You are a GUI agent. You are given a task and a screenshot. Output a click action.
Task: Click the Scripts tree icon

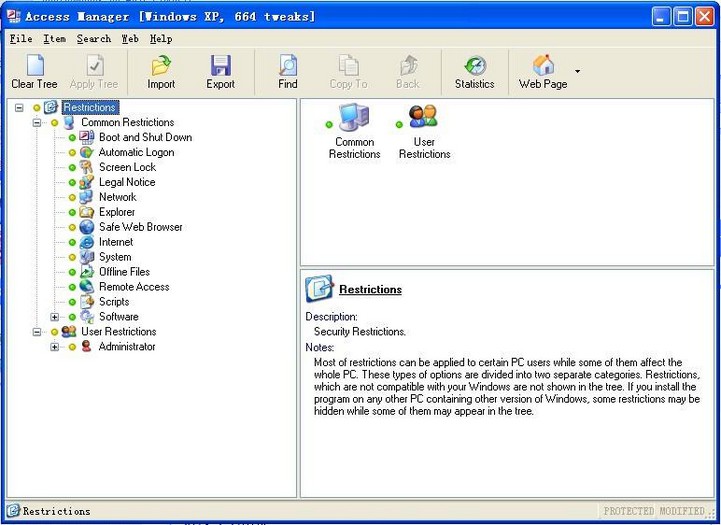click(86, 302)
